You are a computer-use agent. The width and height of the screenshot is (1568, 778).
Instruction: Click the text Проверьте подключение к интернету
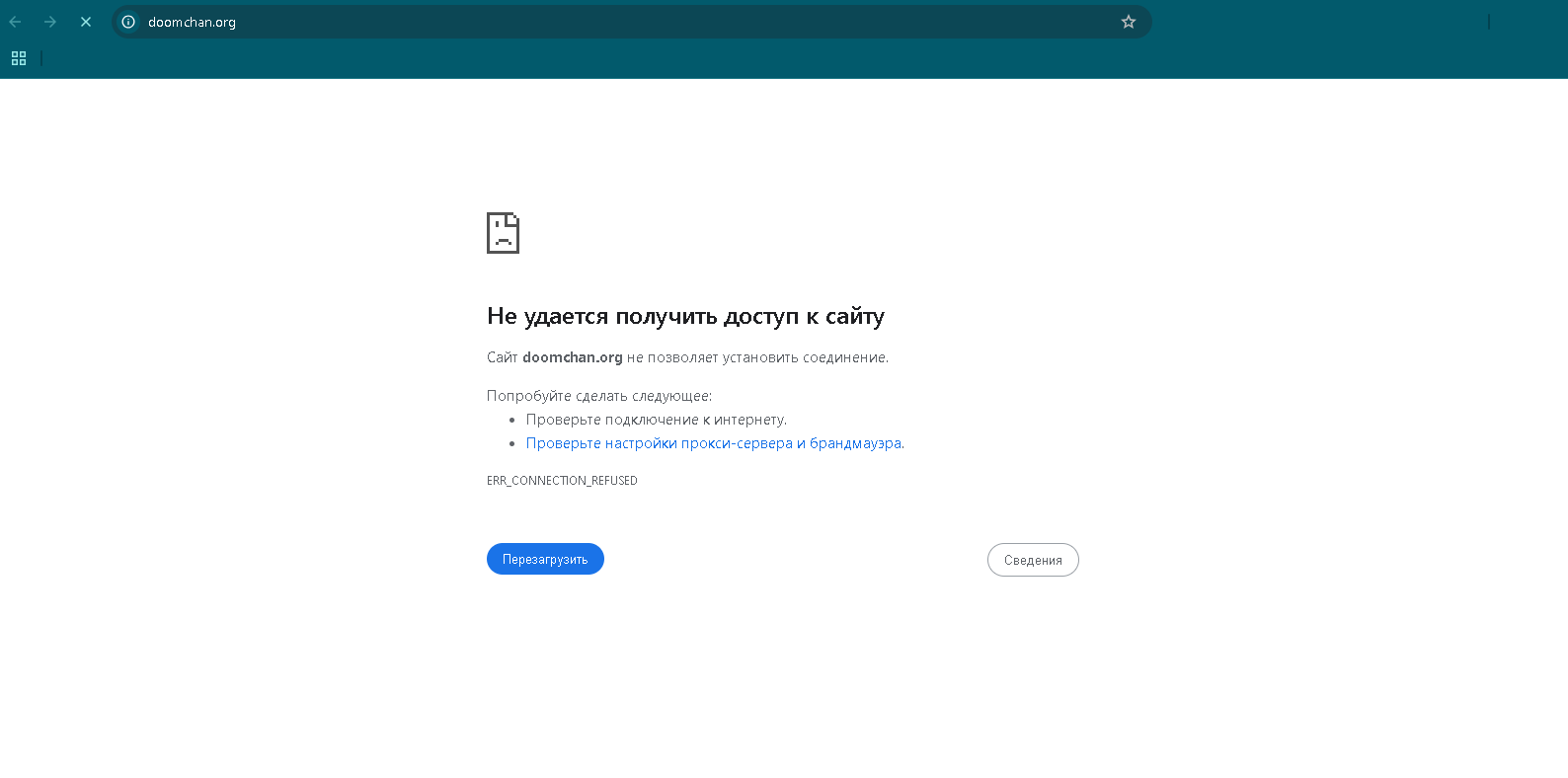pyautogui.click(x=657, y=420)
